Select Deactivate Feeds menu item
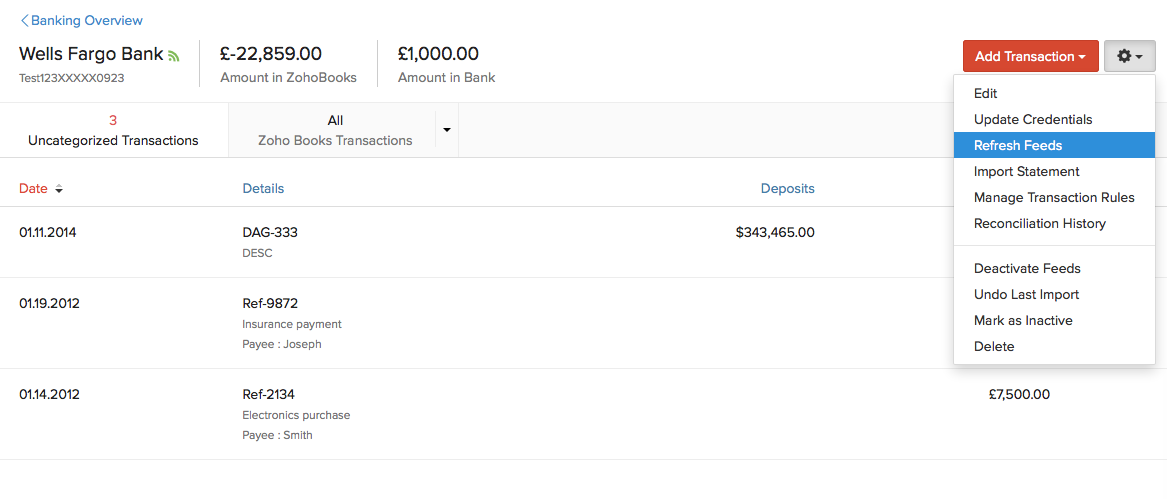The image size is (1167, 499). click(x=1027, y=268)
